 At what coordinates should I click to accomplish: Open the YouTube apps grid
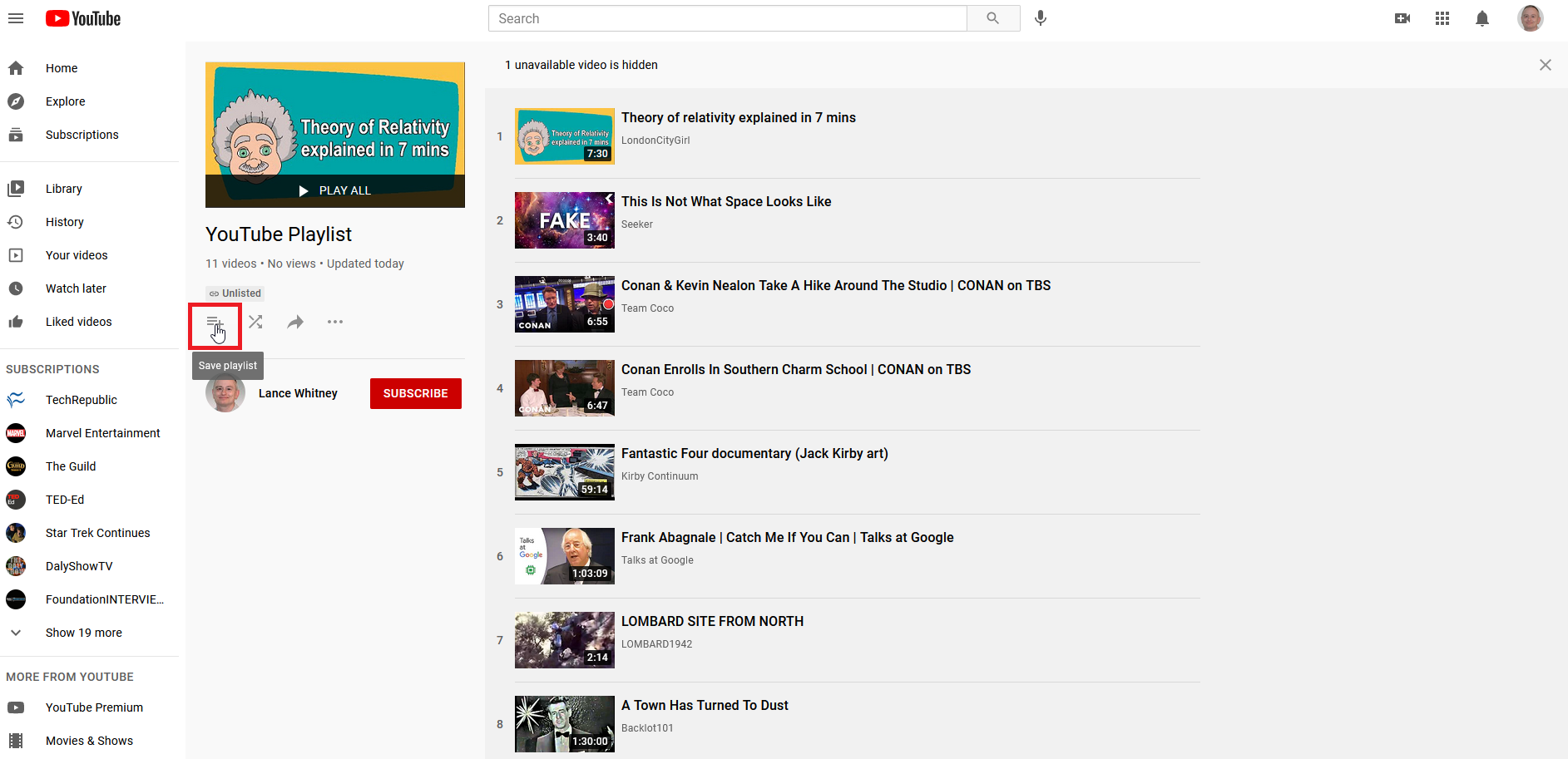pyautogui.click(x=1442, y=18)
